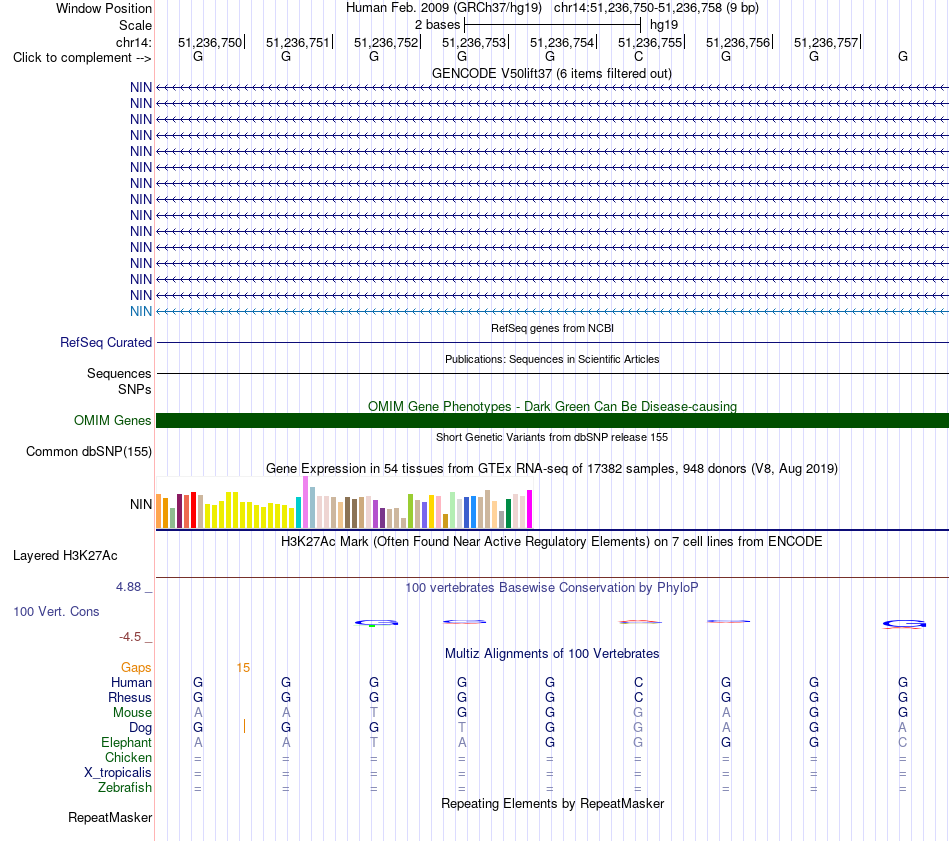Open the RefSeq Curated track label
950x841 pixels.
[x=106, y=342]
